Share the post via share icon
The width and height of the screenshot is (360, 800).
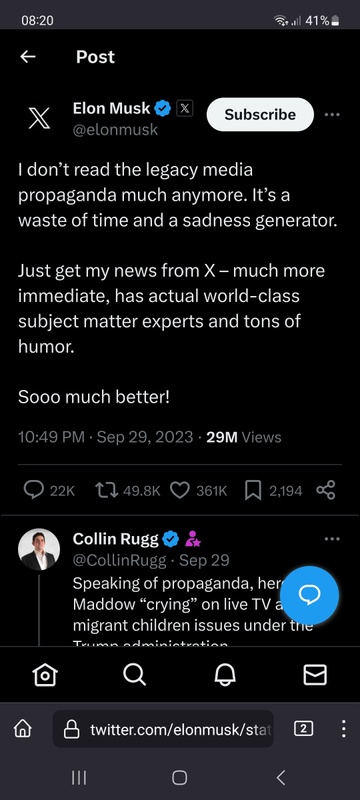click(x=326, y=490)
